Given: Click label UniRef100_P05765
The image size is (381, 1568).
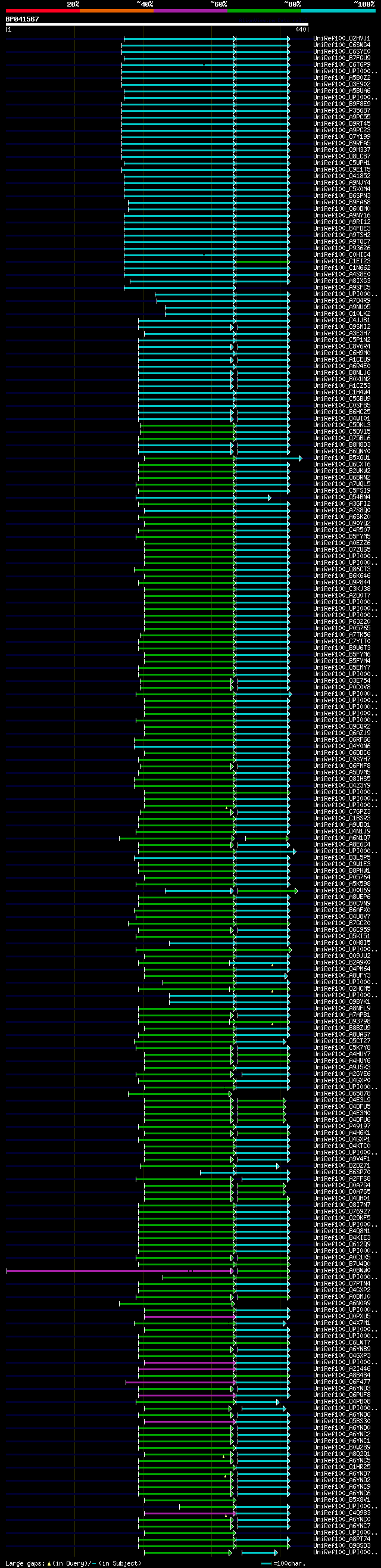Looking at the screenshot, I should pos(342,628).
